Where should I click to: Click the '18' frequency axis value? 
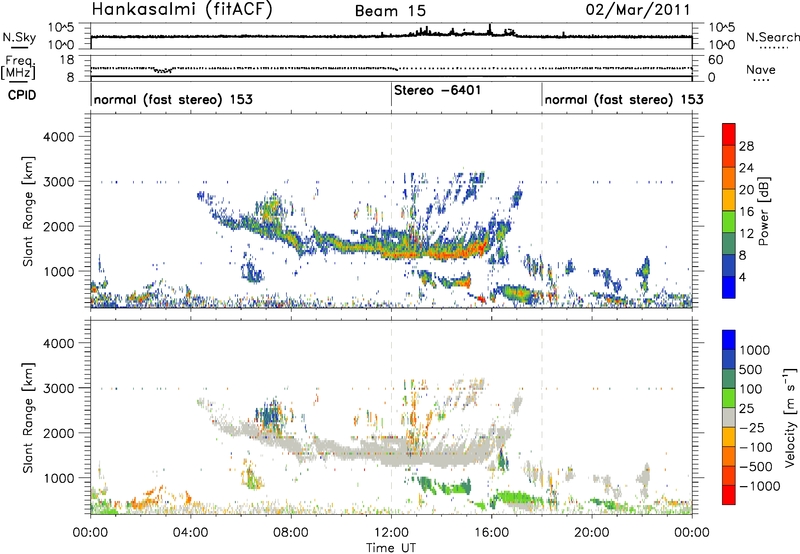pyautogui.click(x=67, y=60)
